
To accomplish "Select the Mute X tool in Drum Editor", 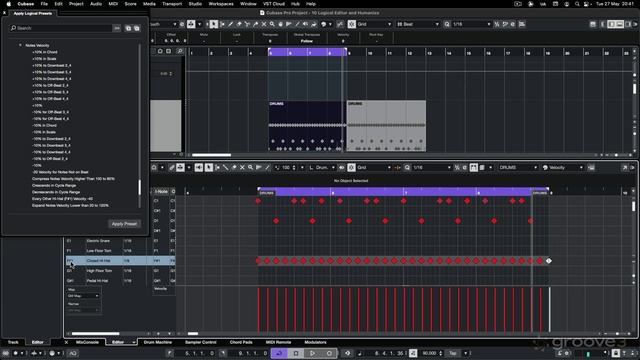I will pyautogui.click(x=242, y=167).
